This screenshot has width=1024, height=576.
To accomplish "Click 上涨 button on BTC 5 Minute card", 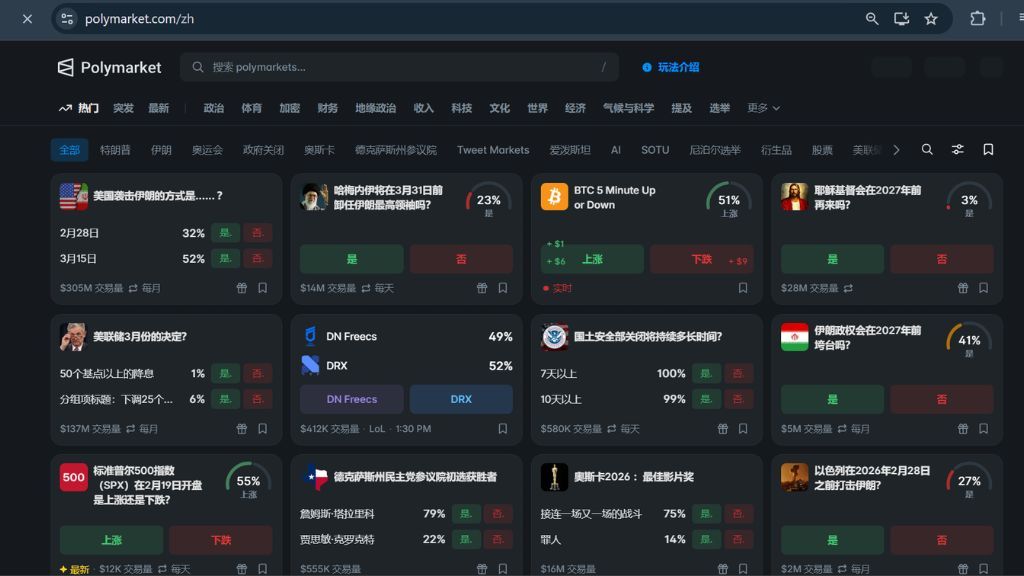I will [x=593, y=259].
